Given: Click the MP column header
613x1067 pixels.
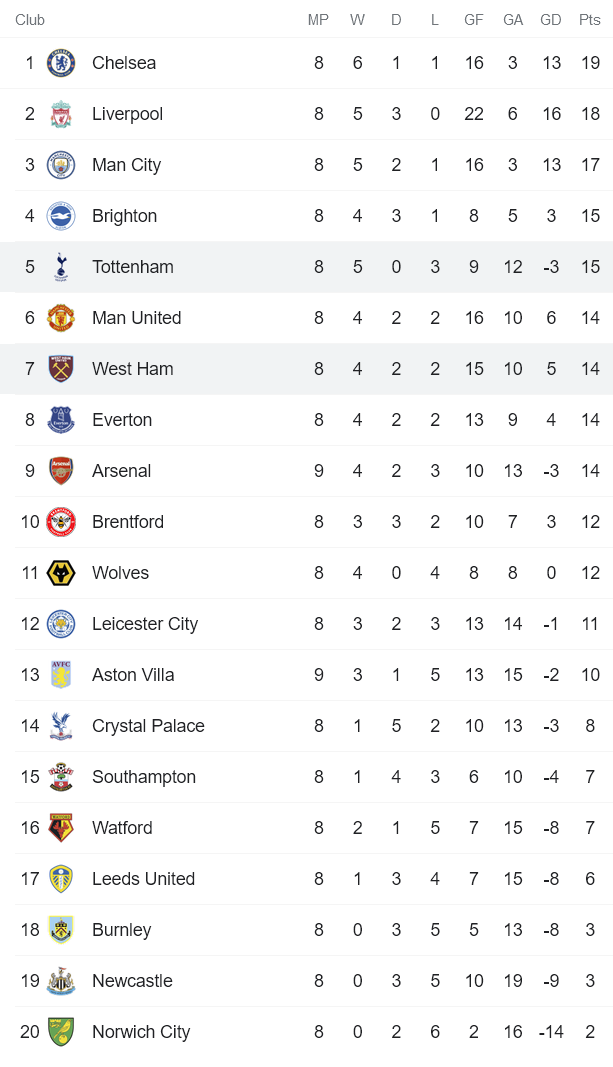Looking at the screenshot, I should pyautogui.click(x=318, y=20).
